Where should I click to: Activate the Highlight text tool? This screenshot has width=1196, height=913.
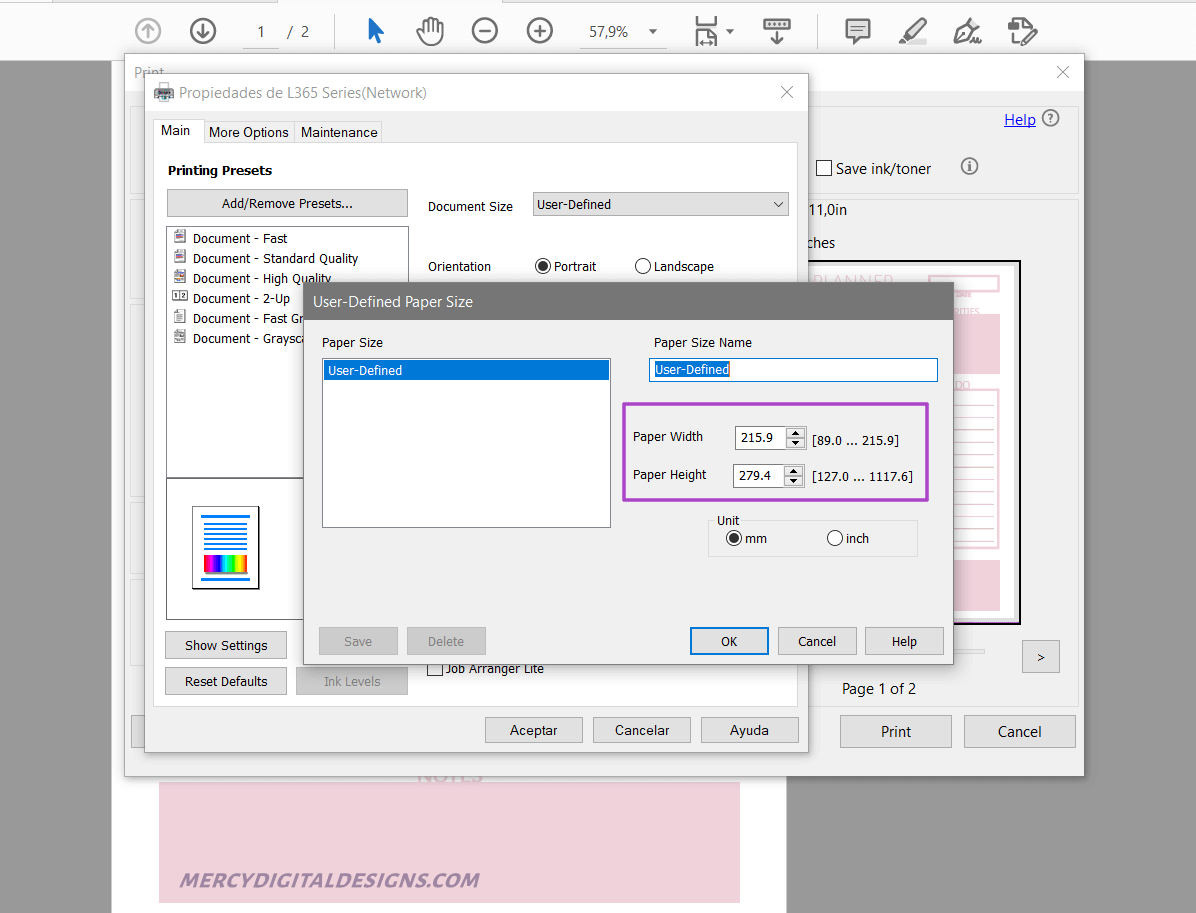912,30
